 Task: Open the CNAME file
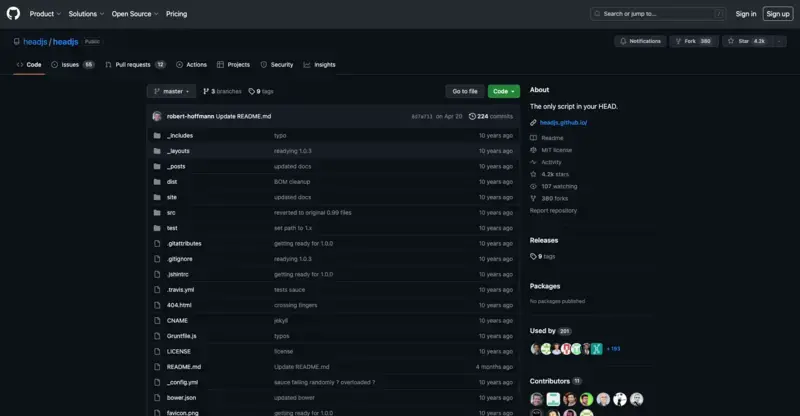click(177, 321)
